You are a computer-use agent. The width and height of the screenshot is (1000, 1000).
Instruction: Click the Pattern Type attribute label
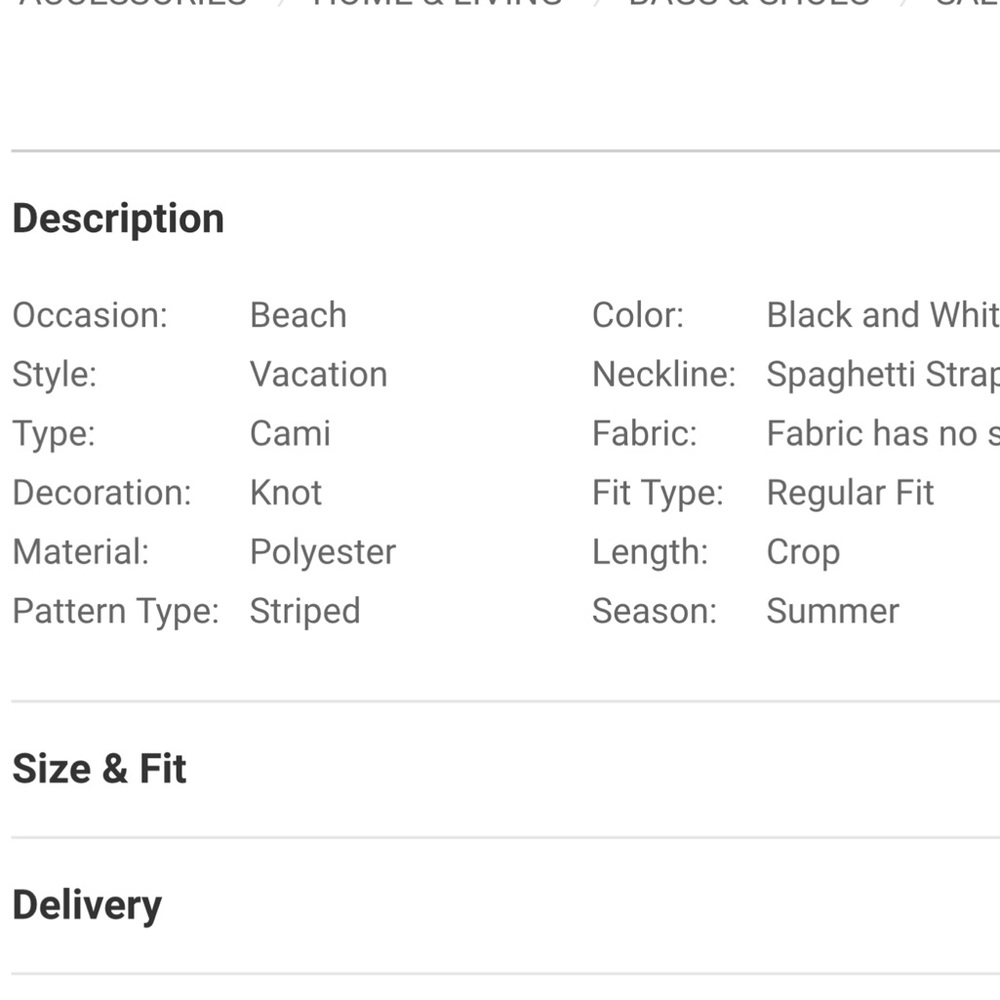115,611
